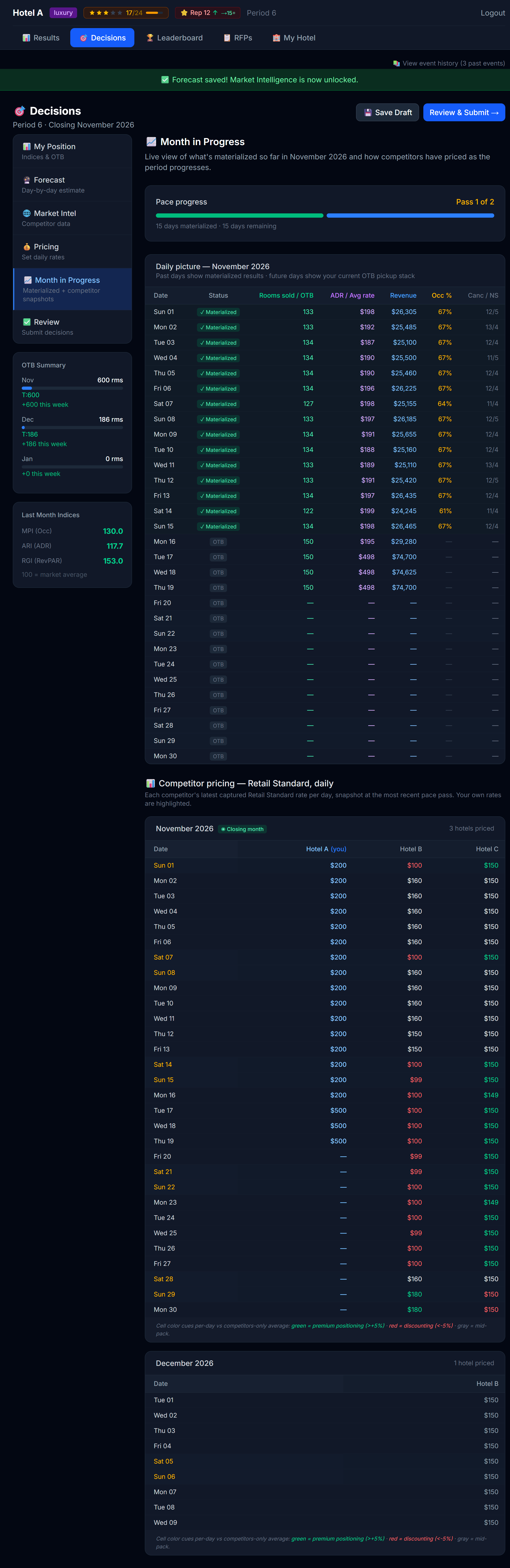Click the Hotel C column header
Image resolution: width=510 pixels, height=1568 pixels.
(x=487, y=849)
